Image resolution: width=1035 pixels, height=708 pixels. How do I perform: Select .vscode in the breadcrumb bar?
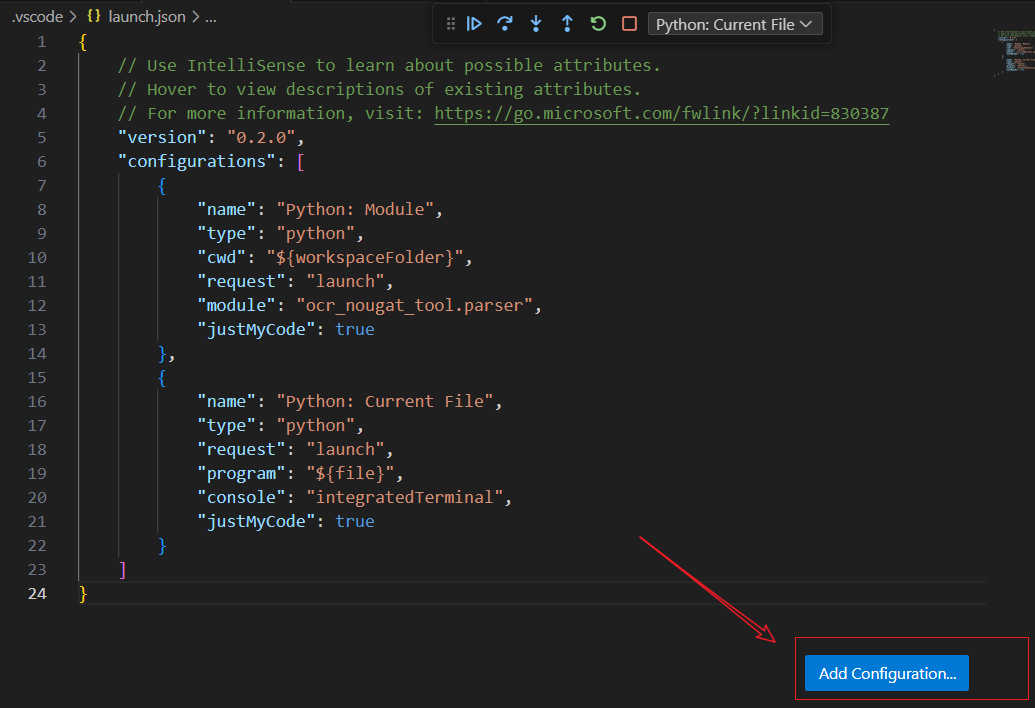(35, 16)
